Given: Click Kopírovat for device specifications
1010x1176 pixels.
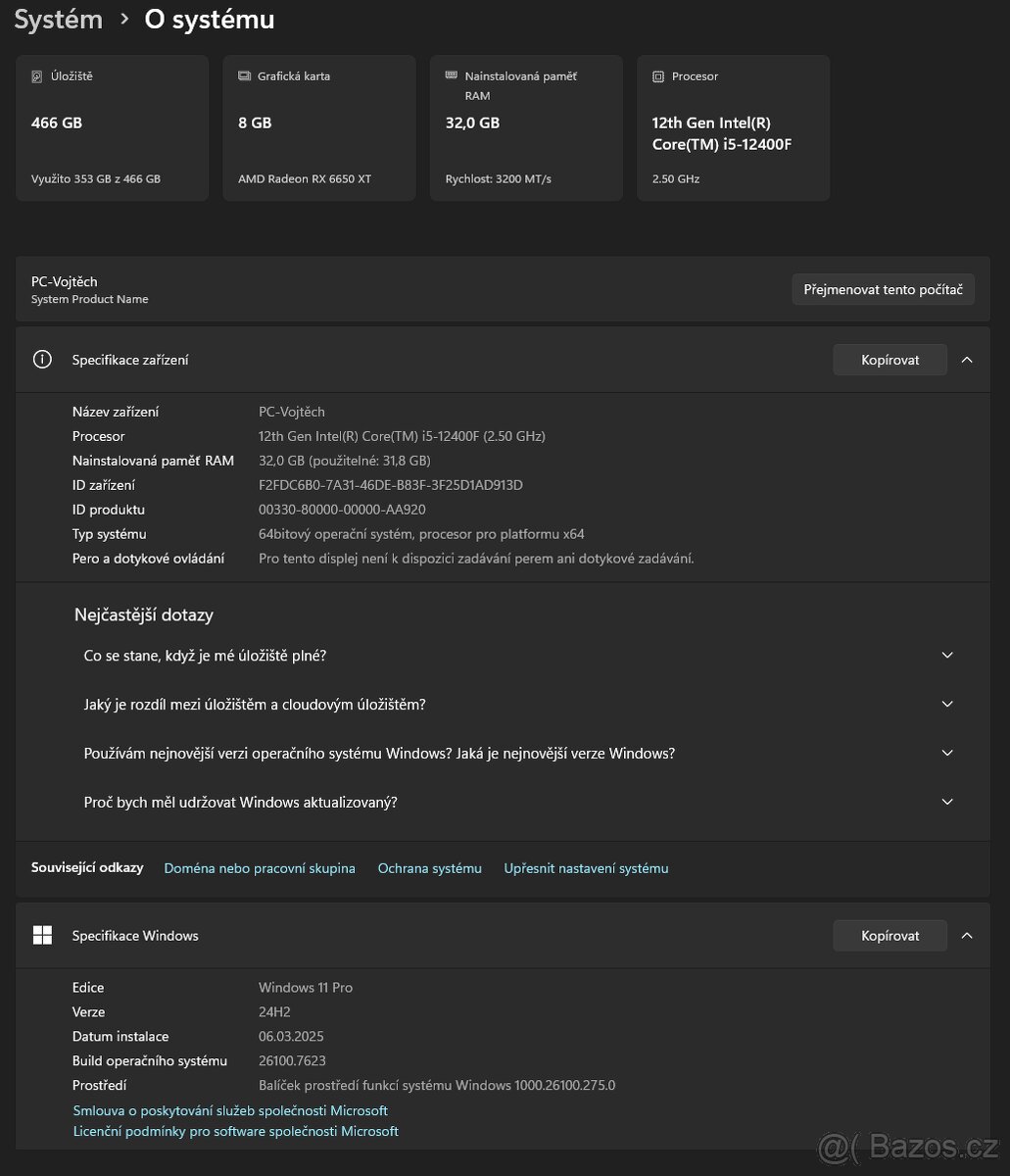Looking at the screenshot, I should (889, 359).
